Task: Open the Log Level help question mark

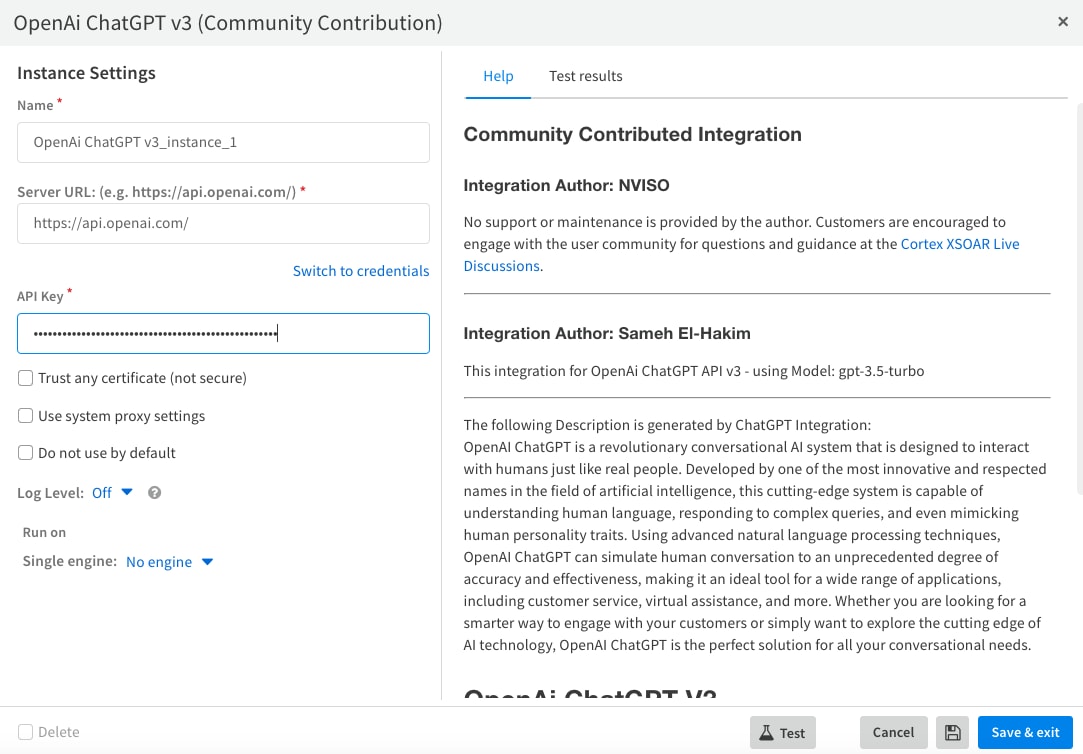Action: pyautogui.click(x=155, y=492)
